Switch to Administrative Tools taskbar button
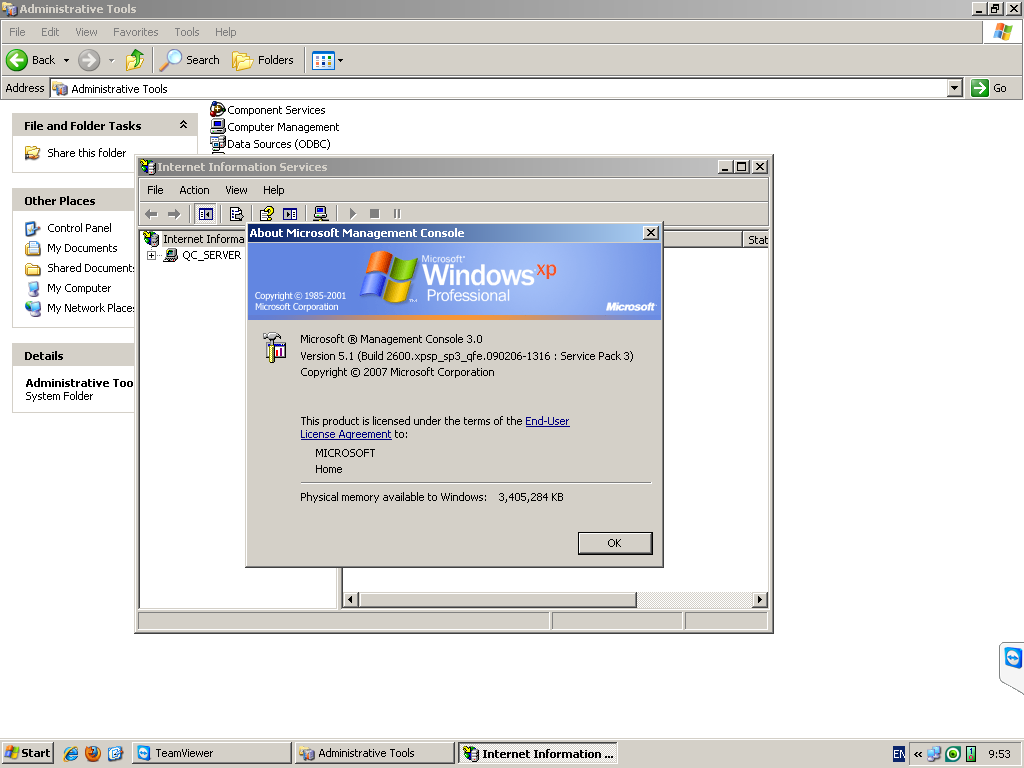Screen dimensions: 1024x768 coord(375,753)
